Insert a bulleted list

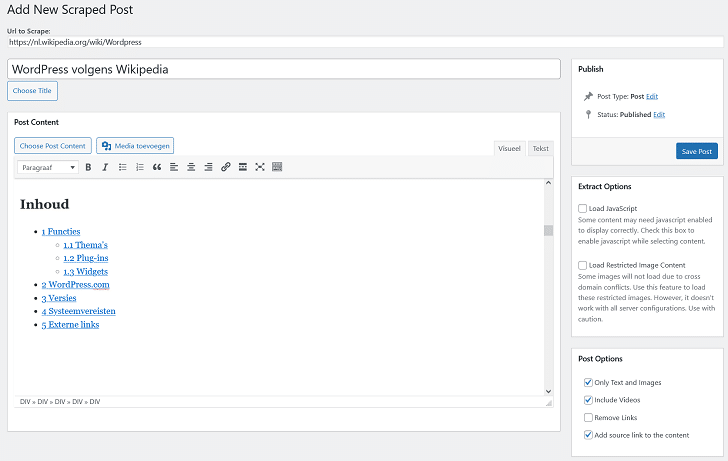point(123,167)
